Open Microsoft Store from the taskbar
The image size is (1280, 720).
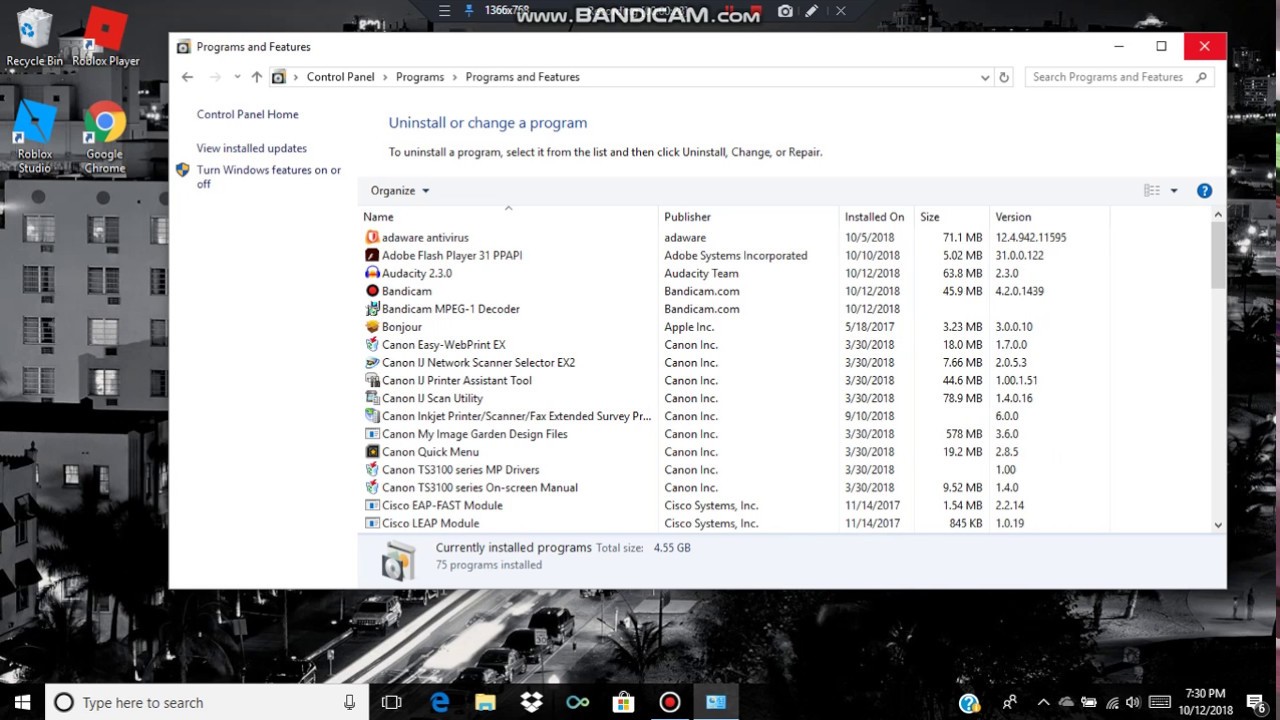pyautogui.click(x=624, y=702)
